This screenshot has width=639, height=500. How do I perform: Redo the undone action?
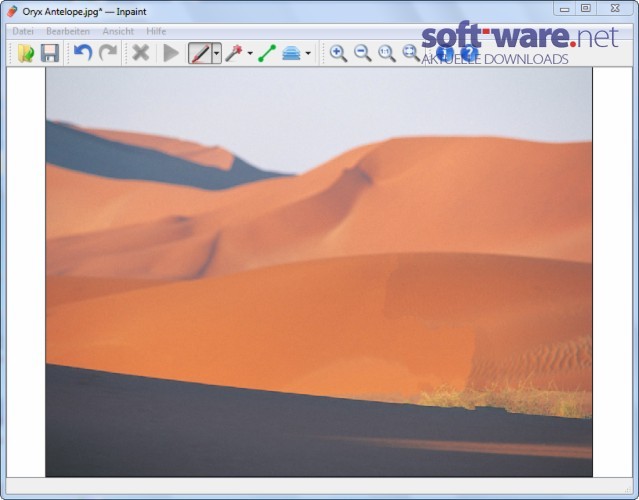108,53
